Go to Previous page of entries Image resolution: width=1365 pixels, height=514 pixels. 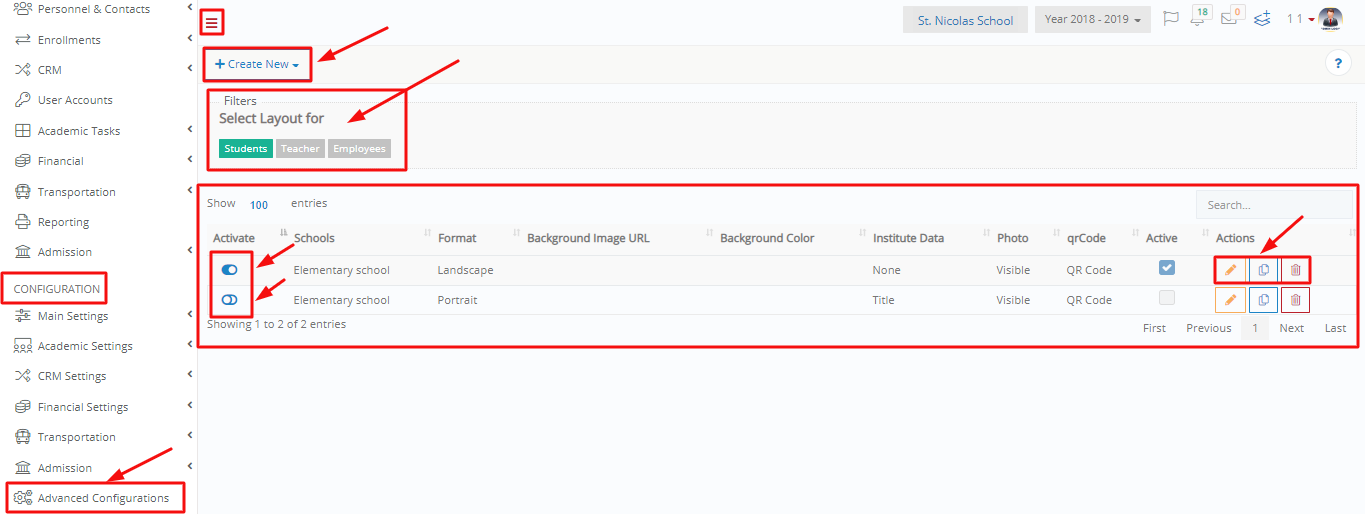[x=1208, y=328]
